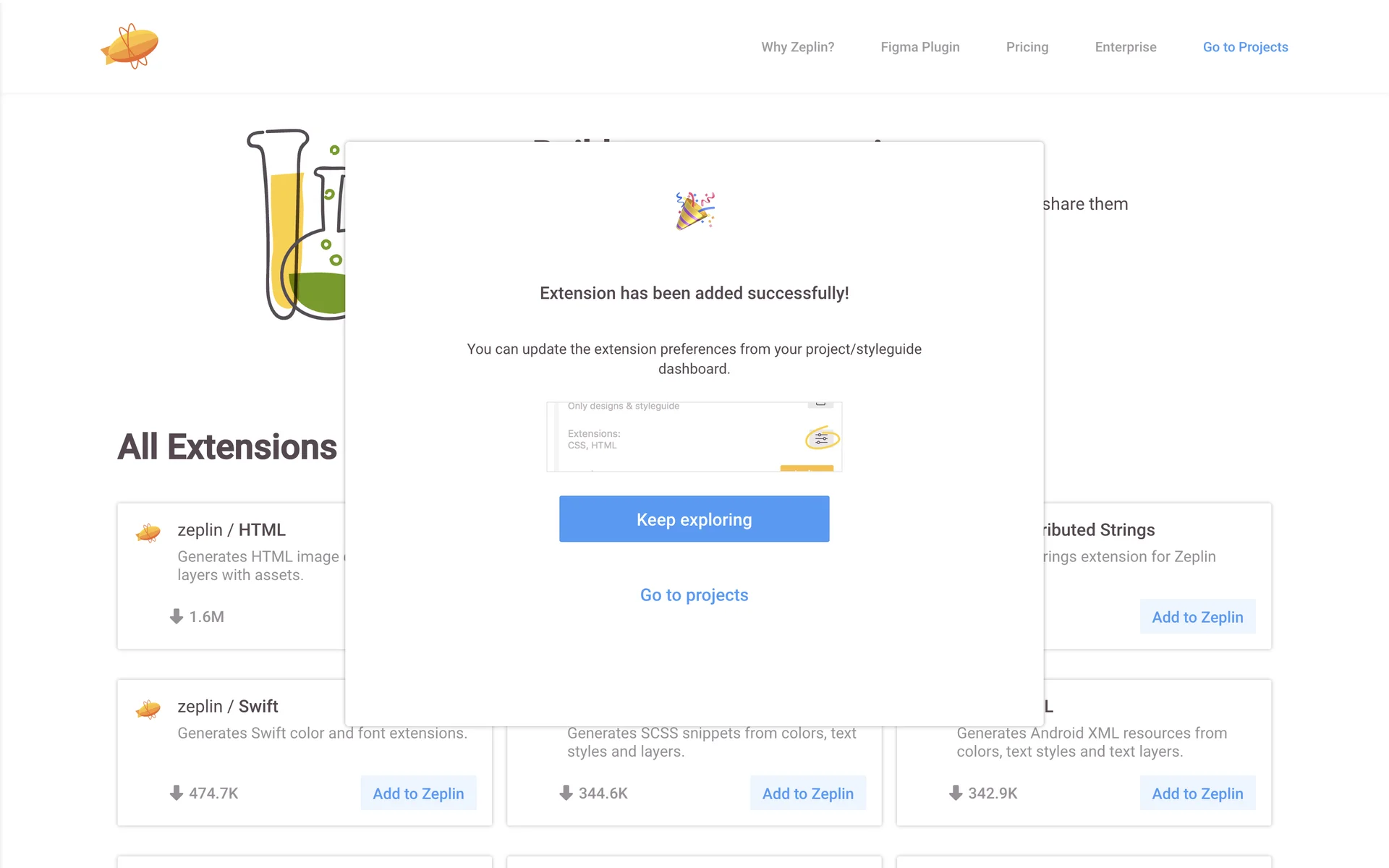Click the zeplin / Swift extension blimp icon

pyautogui.click(x=148, y=710)
